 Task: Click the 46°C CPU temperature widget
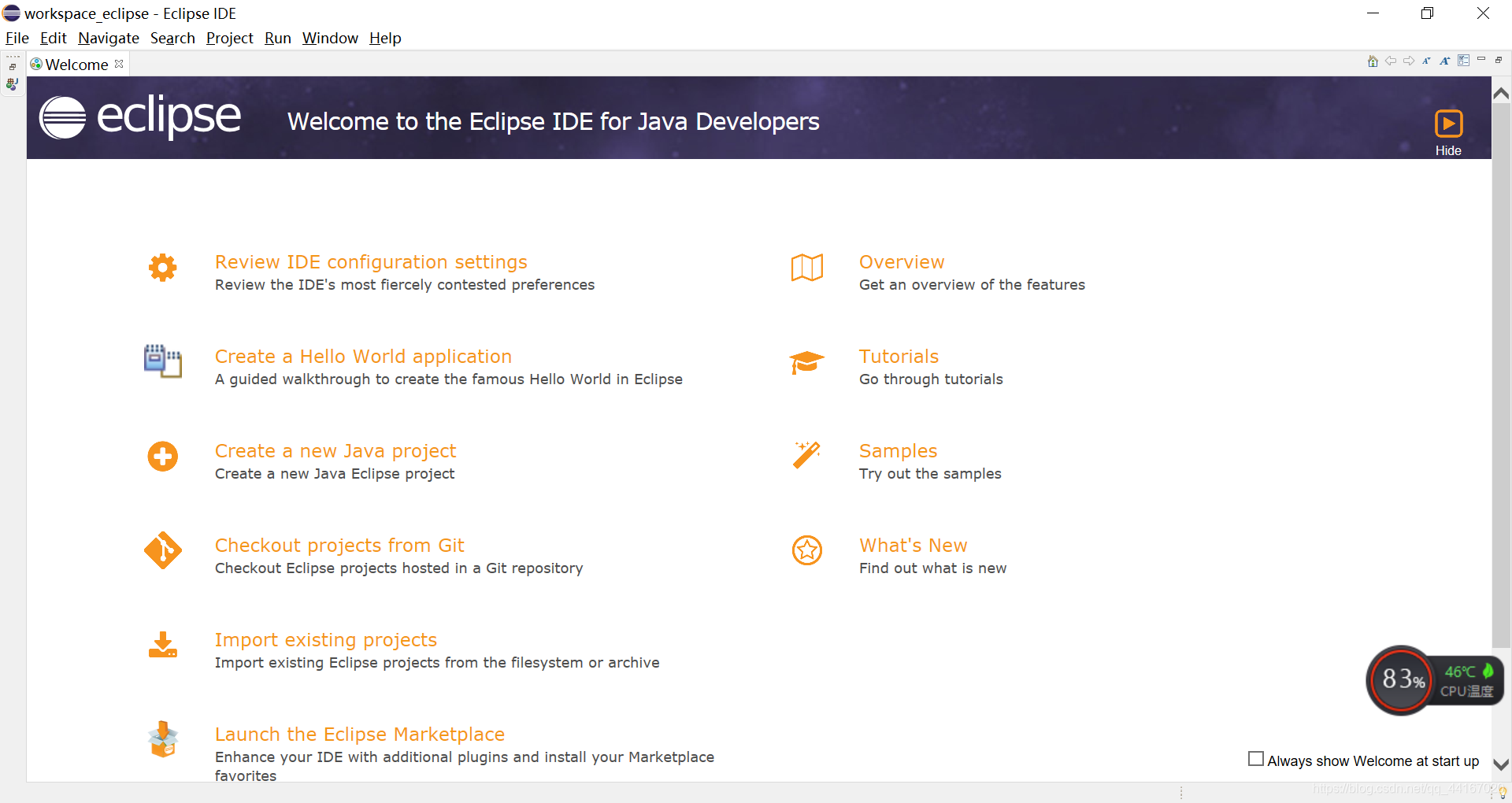pyautogui.click(x=1468, y=681)
